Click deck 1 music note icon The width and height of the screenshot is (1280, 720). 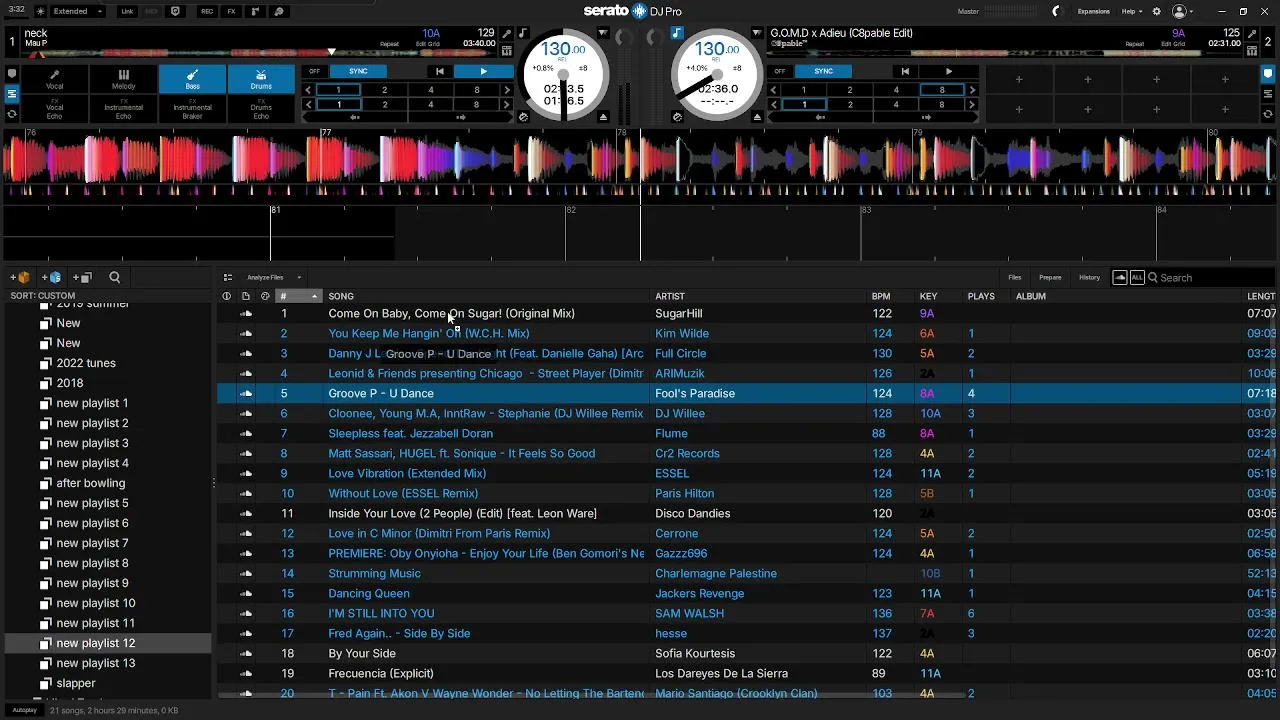point(523,34)
